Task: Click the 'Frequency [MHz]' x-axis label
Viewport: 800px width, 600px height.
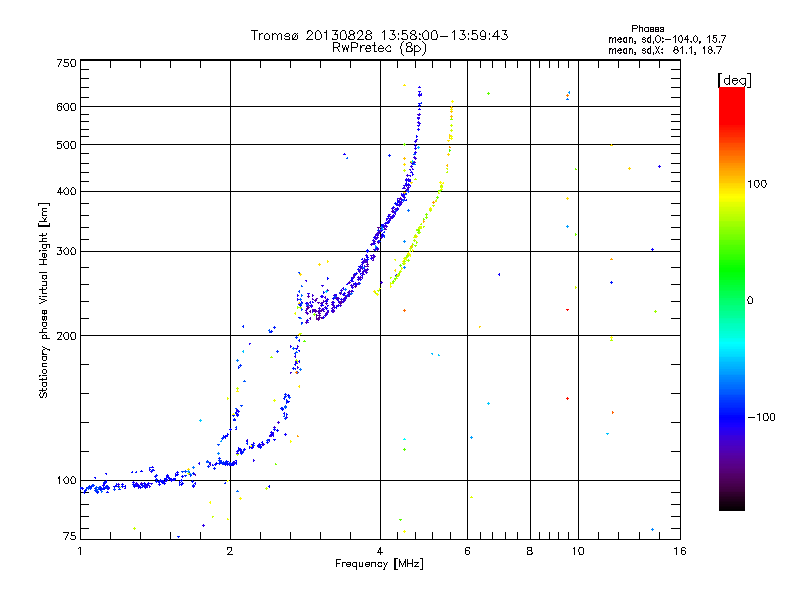Action: point(379,563)
